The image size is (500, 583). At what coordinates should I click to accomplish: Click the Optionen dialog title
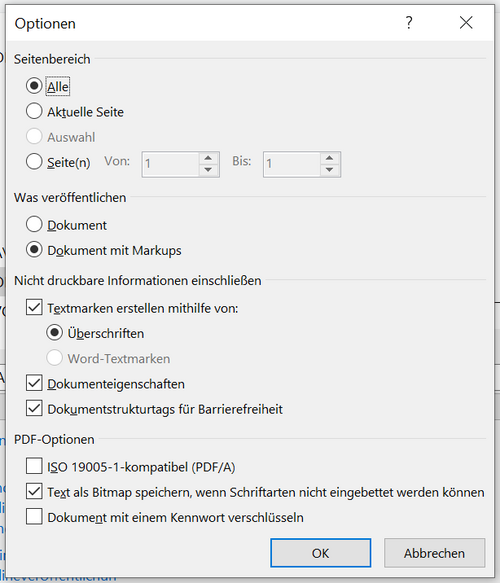[x=45, y=23]
